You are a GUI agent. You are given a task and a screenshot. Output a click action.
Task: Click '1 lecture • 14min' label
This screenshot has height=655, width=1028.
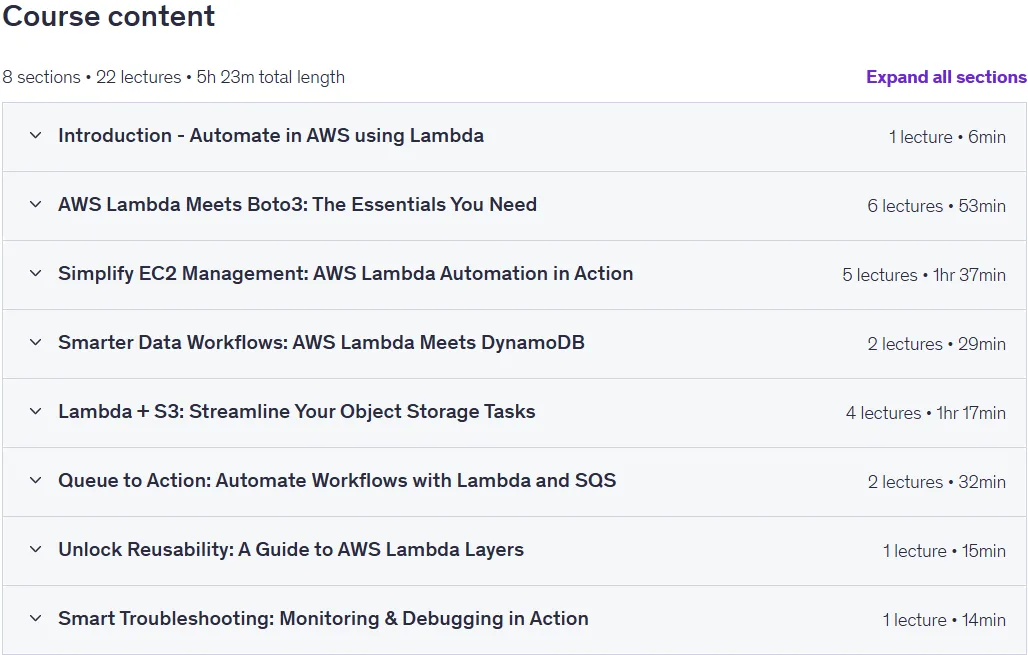click(944, 620)
